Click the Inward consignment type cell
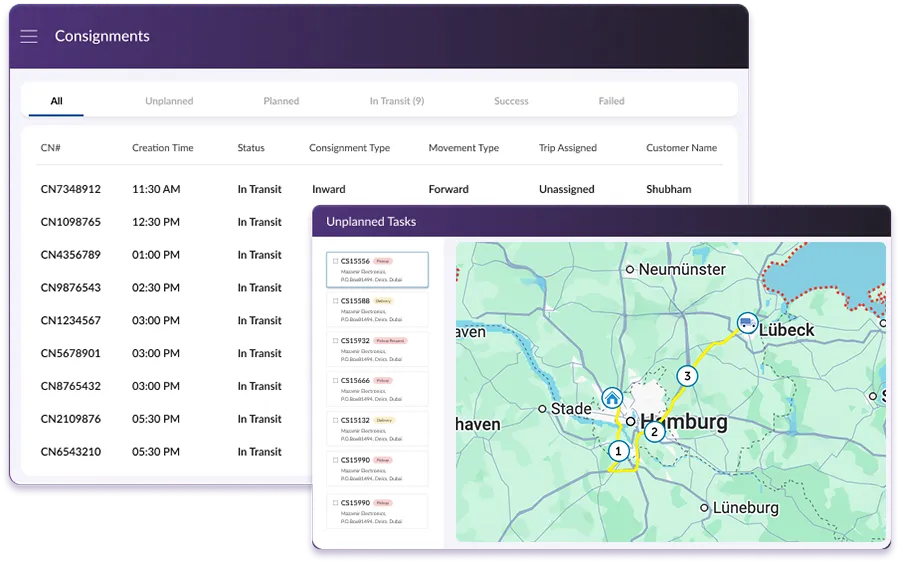 [x=329, y=189]
